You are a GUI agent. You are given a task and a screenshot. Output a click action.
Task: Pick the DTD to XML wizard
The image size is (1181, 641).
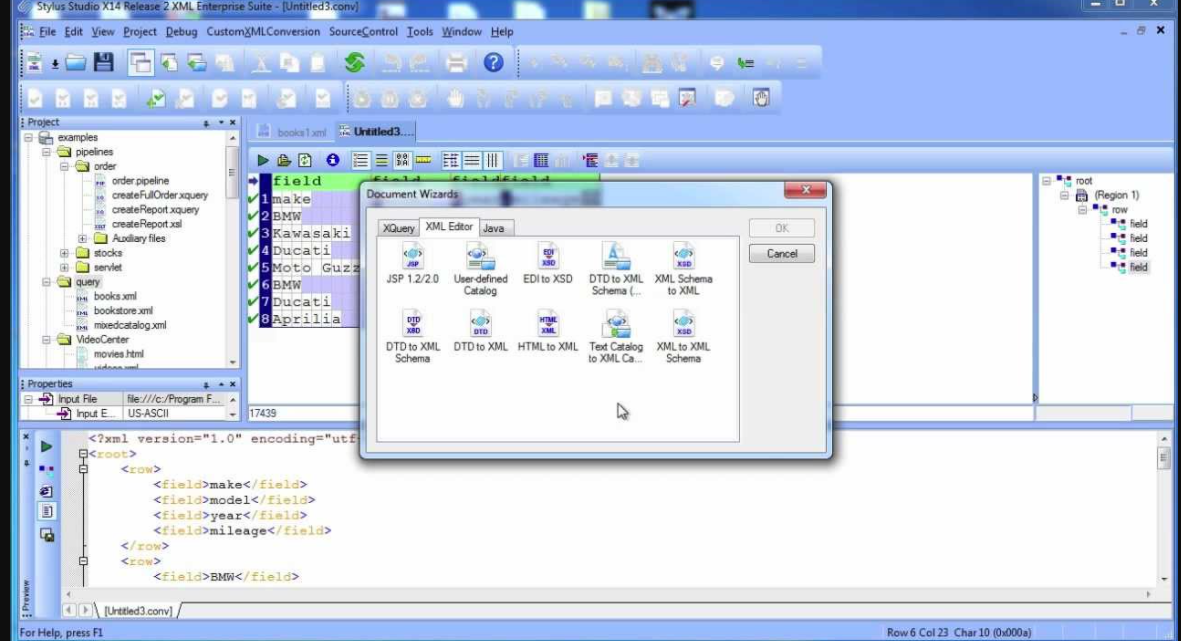coord(480,331)
